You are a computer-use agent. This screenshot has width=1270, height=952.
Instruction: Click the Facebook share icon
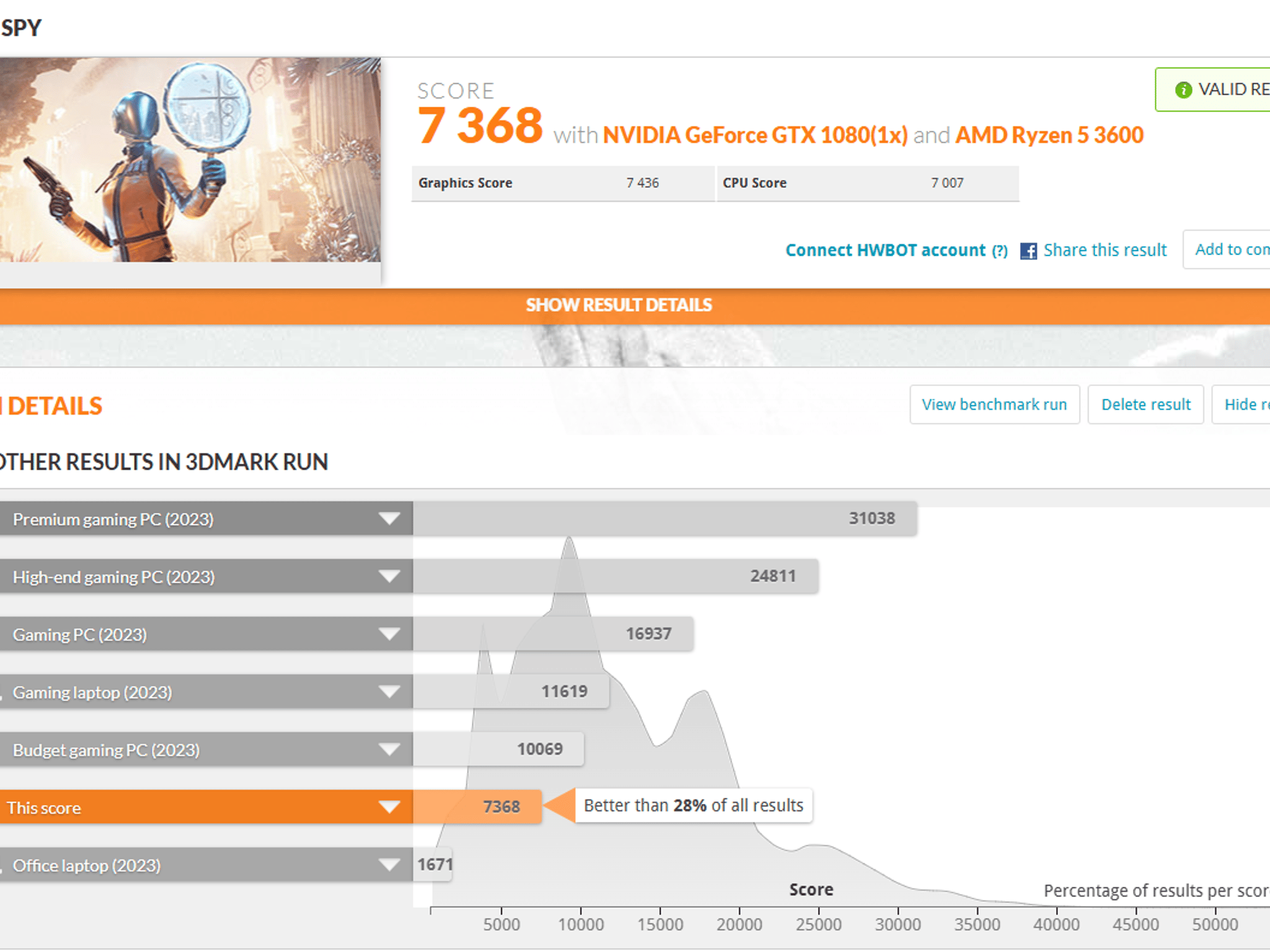[1028, 251]
